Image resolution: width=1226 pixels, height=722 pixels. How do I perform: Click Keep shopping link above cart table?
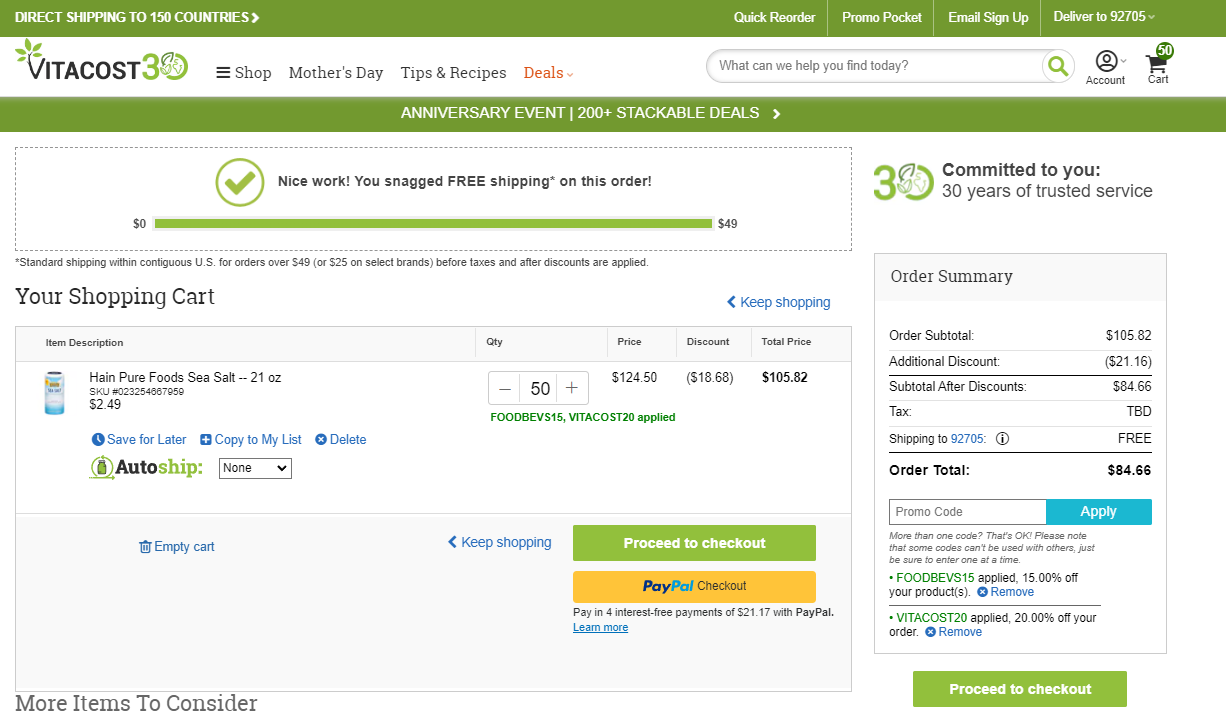(x=778, y=302)
